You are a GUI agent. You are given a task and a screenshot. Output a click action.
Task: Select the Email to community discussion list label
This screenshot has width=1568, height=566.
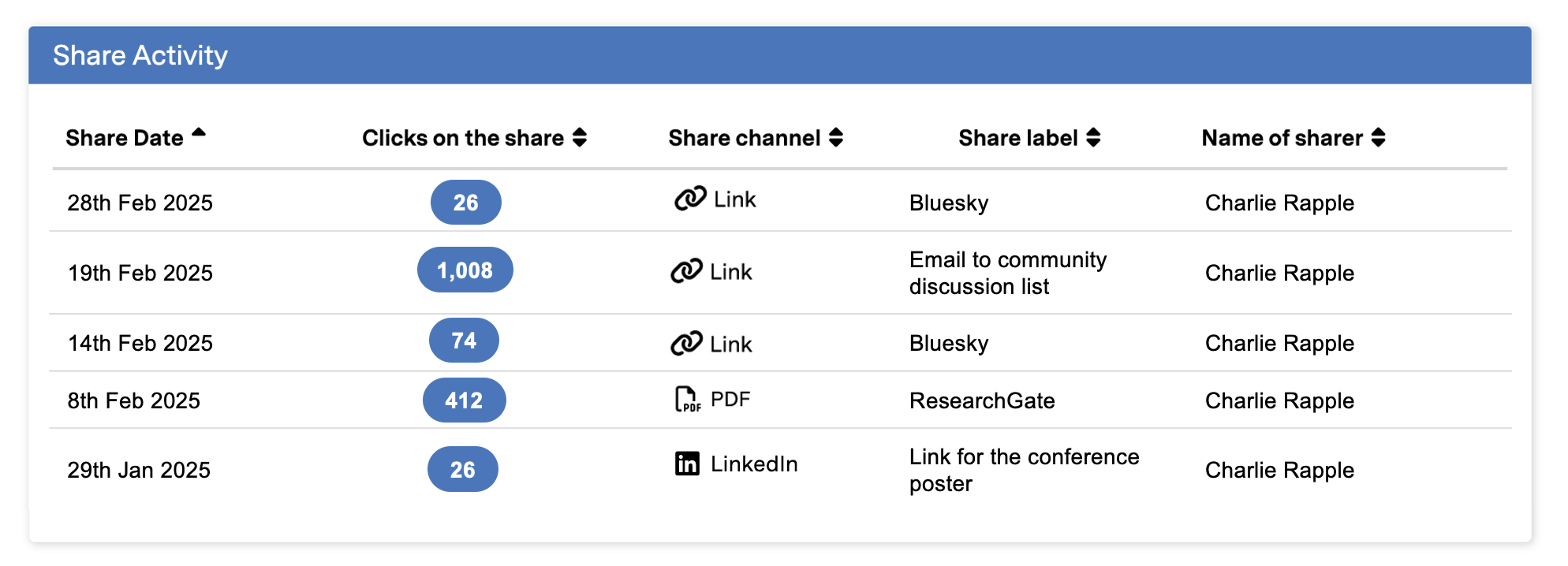point(1007,273)
